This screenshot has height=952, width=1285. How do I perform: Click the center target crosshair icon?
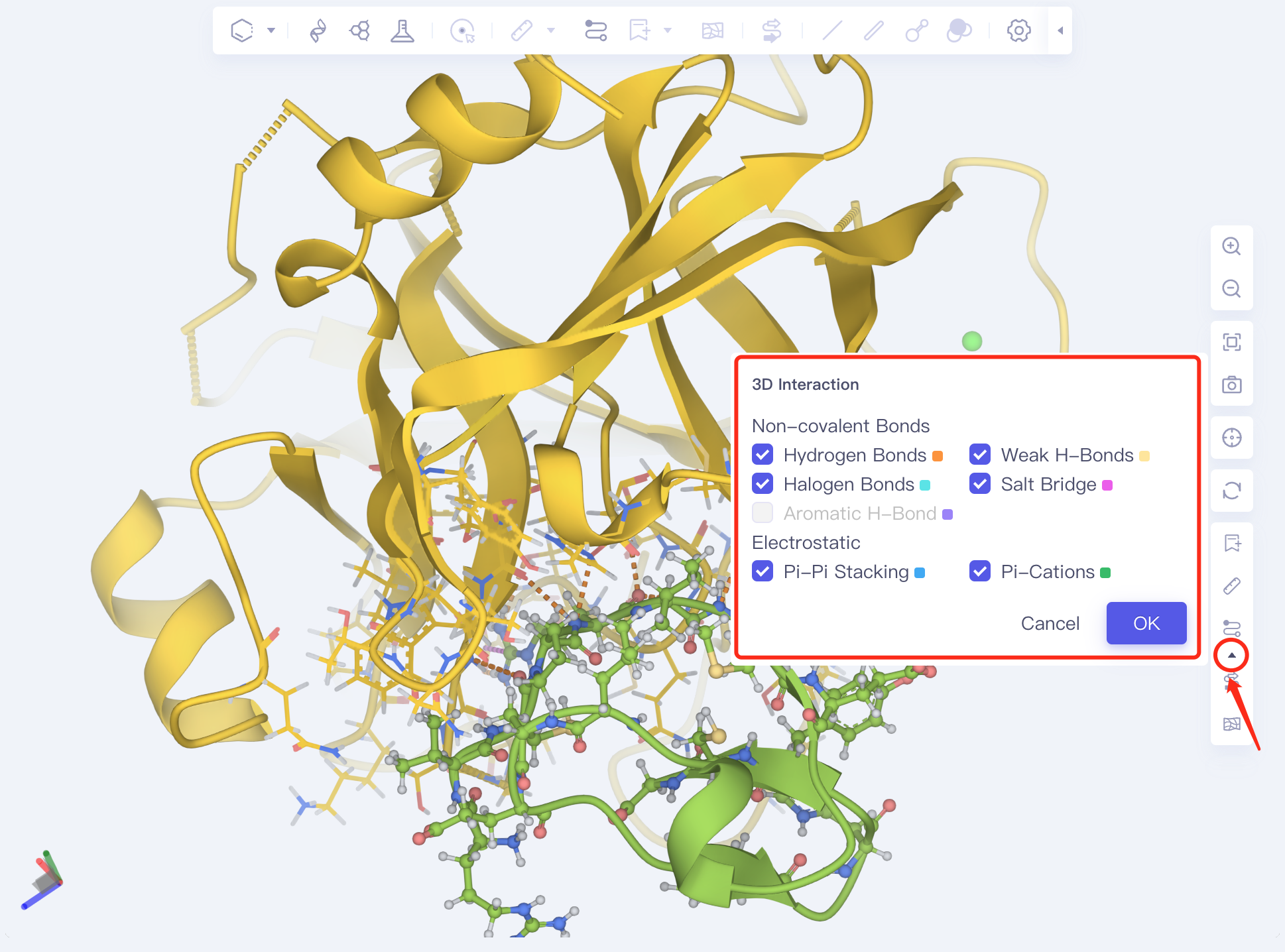(x=1232, y=438)
